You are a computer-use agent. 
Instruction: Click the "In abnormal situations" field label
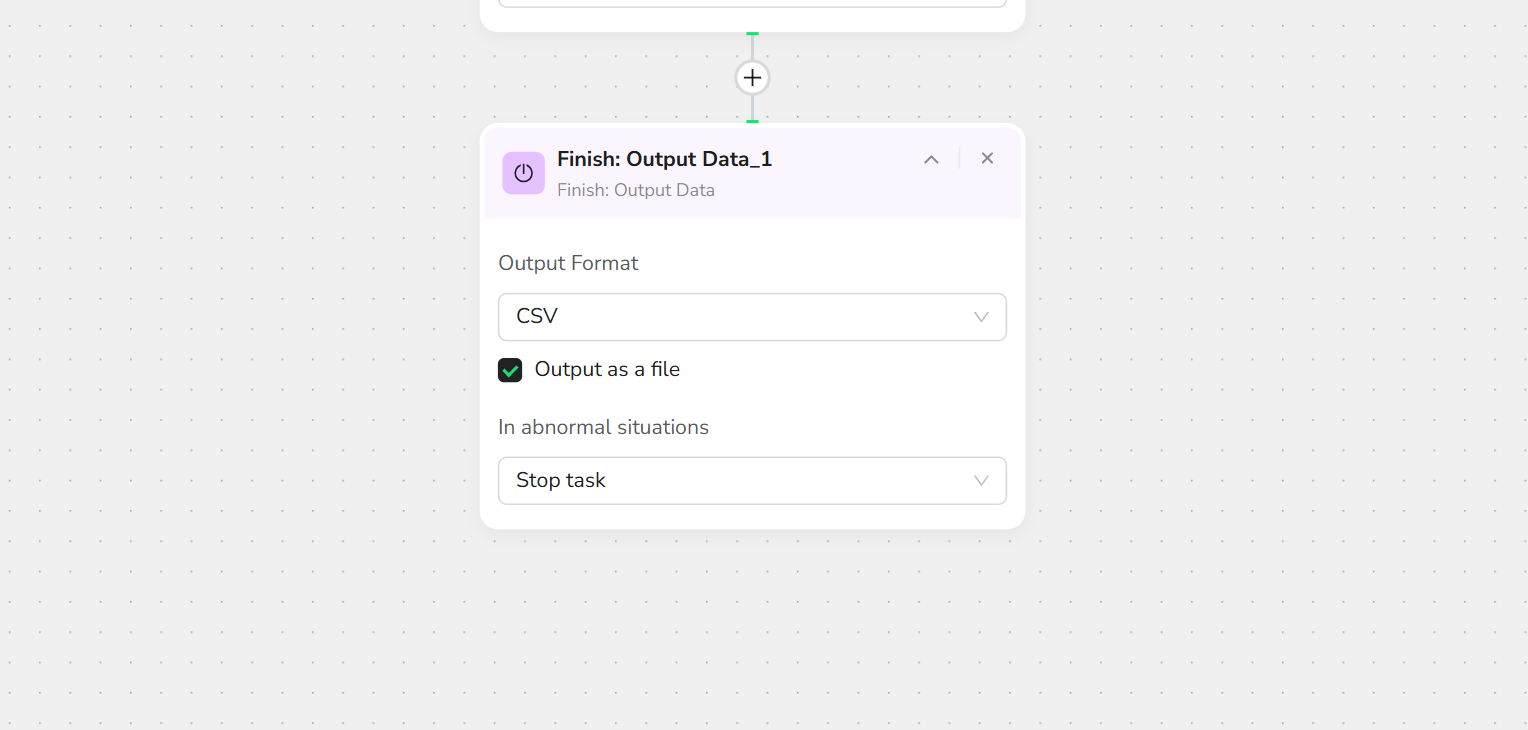603,427
